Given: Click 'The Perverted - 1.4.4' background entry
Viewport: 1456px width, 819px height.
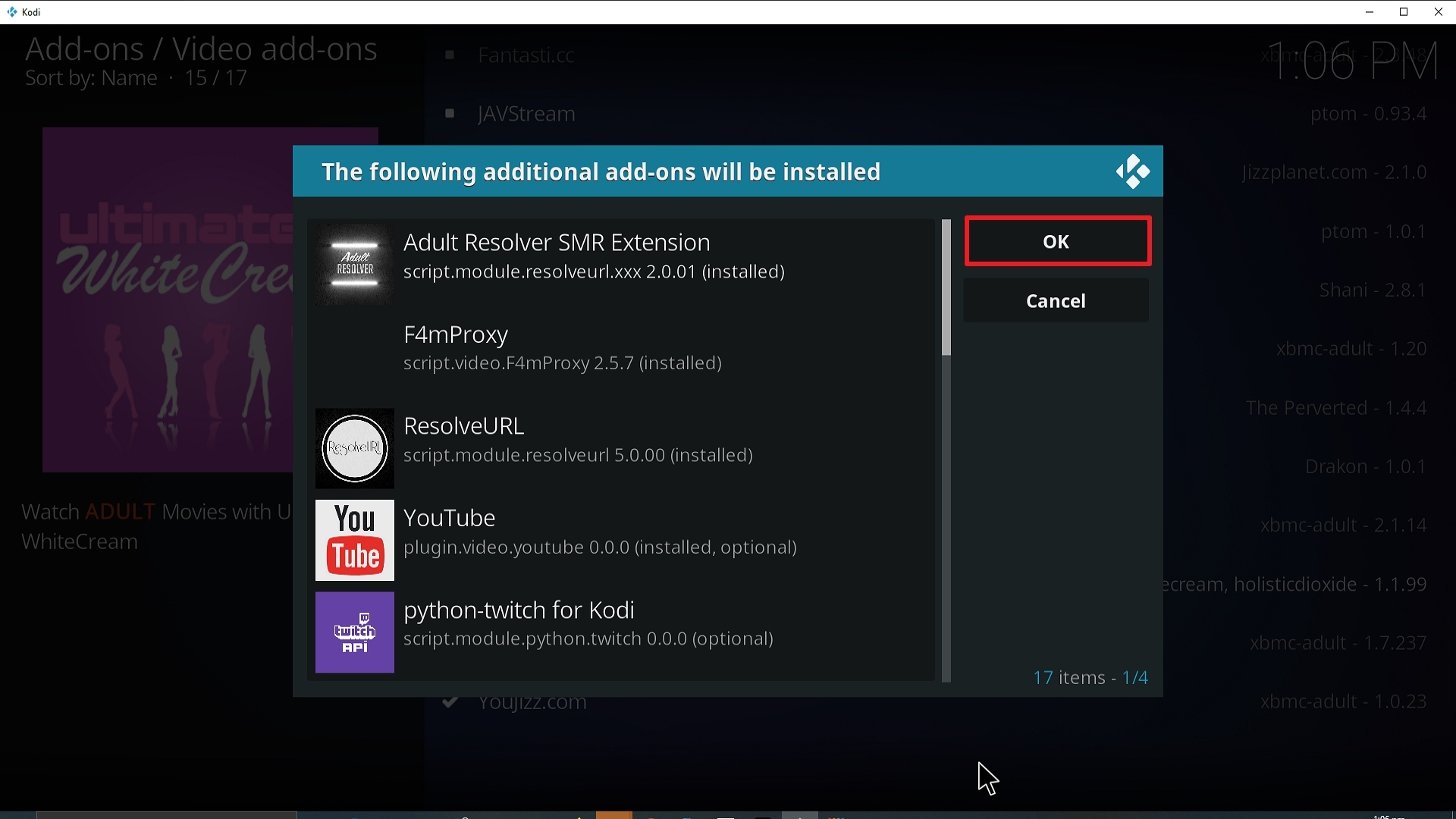Looking at the screenshot, I should pos(1336,408).
